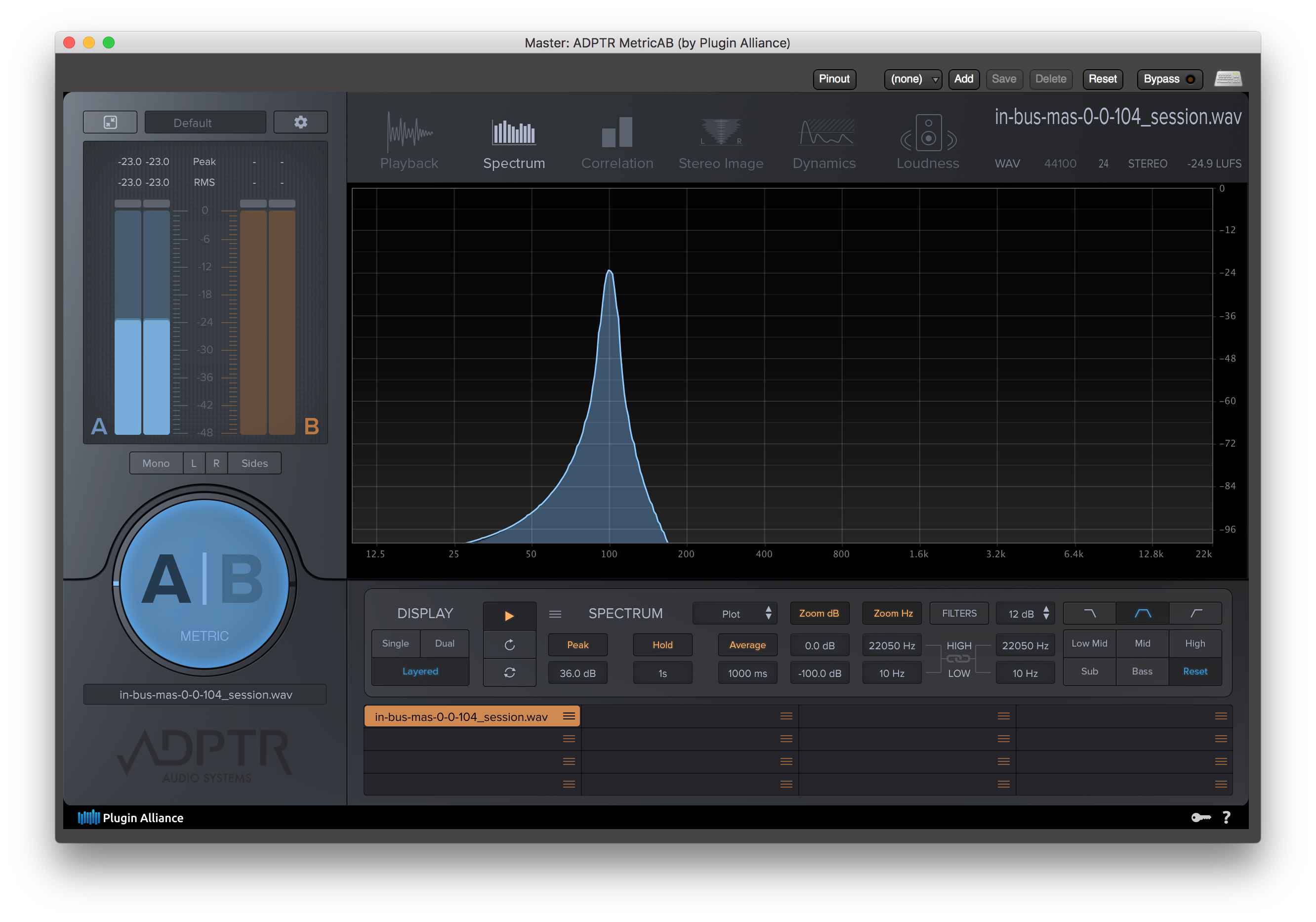Image resolution: width=1316 pixels, height=922 pixels.
Task: Click the Zoom Hz button
Action: [x=893, y=614]
